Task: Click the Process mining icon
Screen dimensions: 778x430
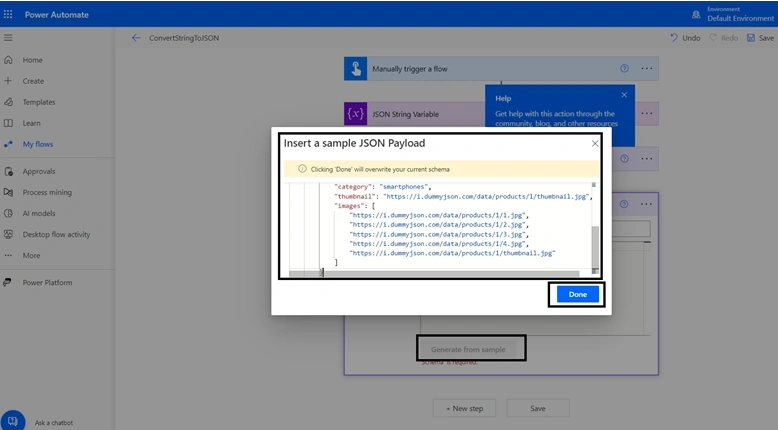Action: click(x=8, y=192)
